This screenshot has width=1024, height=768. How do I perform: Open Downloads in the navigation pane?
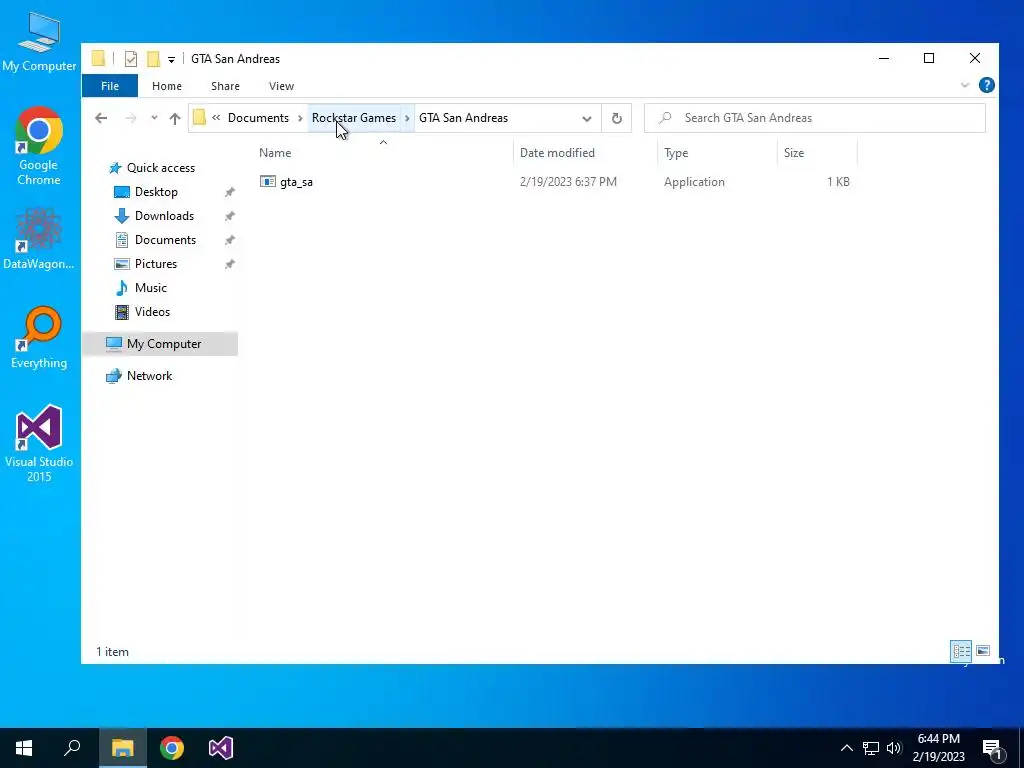[164, 216]
